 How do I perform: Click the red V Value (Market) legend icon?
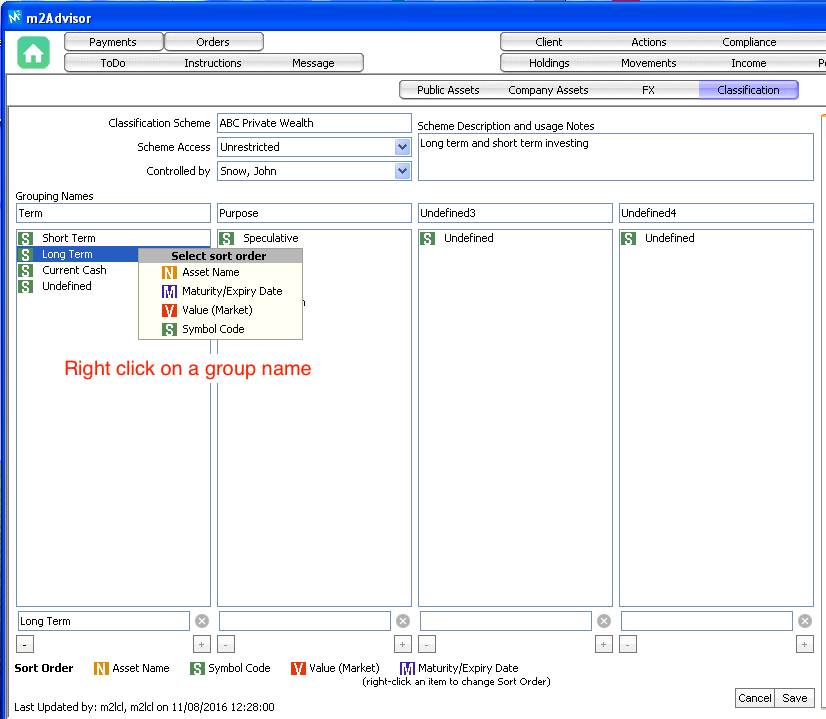[298, 669]
